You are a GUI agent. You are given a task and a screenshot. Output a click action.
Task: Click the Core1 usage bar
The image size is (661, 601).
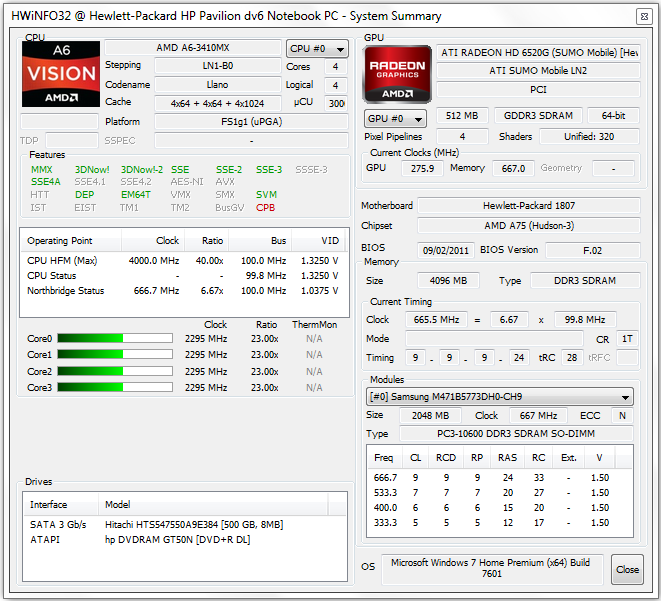pos(115,354)
